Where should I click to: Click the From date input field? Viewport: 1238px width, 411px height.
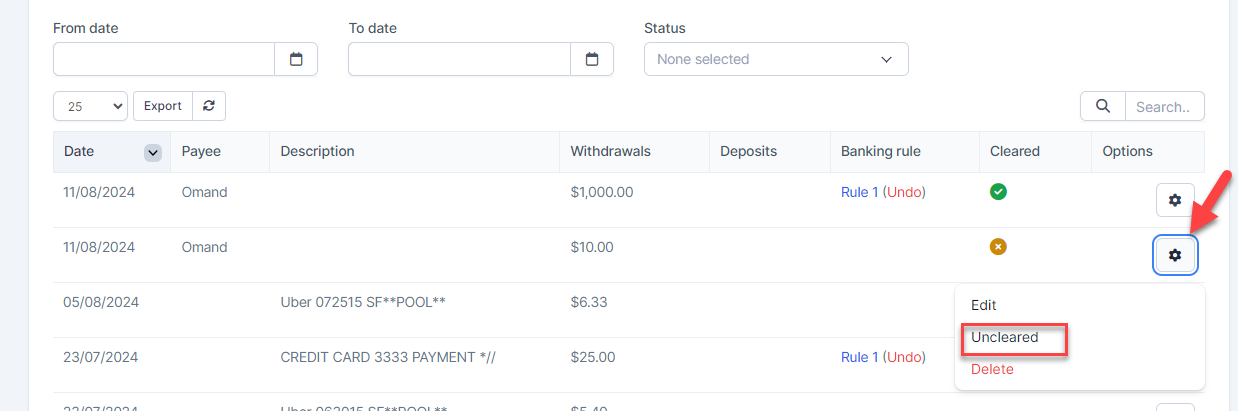(164, 59)
